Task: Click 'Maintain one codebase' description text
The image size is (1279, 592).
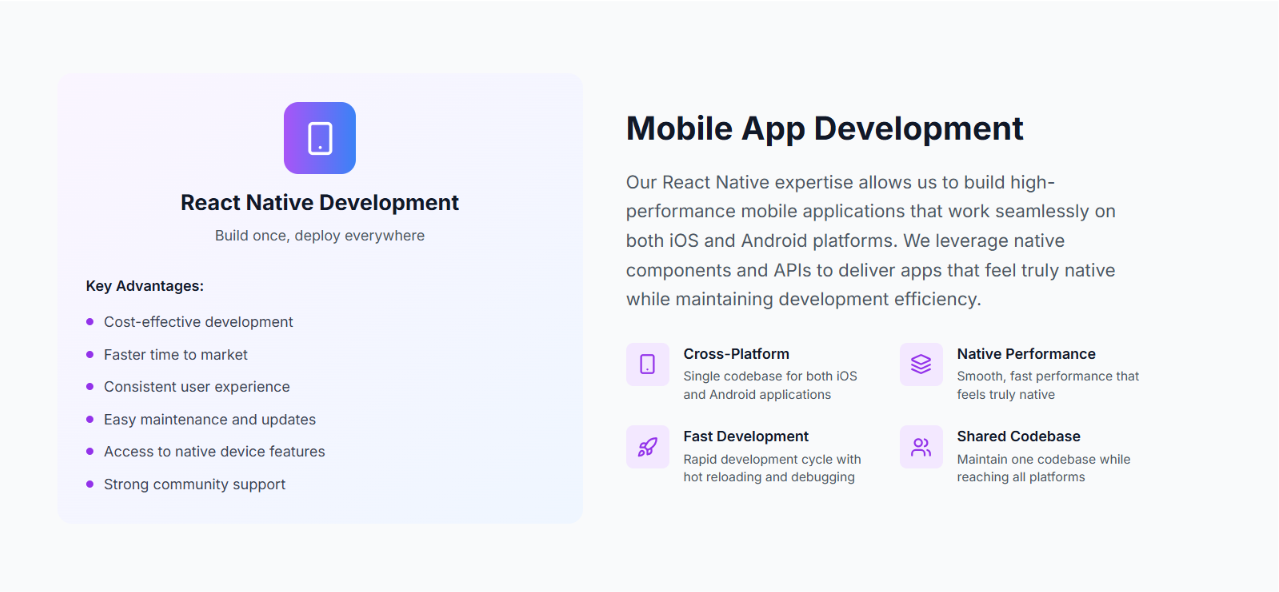Action: pos(1044,468)
